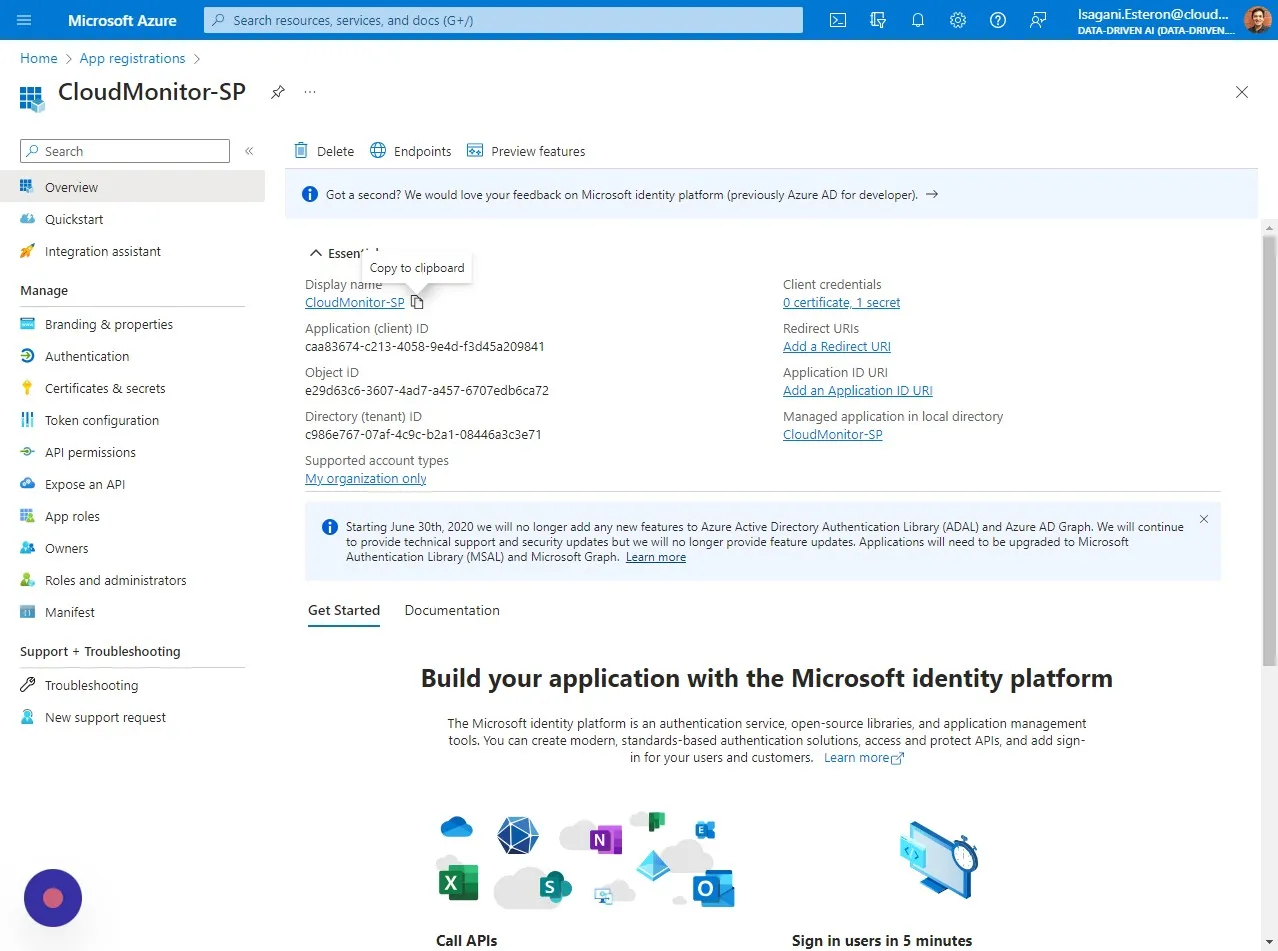Click the Home breadcrumb
The width and height of the screenshot is (1278, 951).
click(x=39, y=58)
